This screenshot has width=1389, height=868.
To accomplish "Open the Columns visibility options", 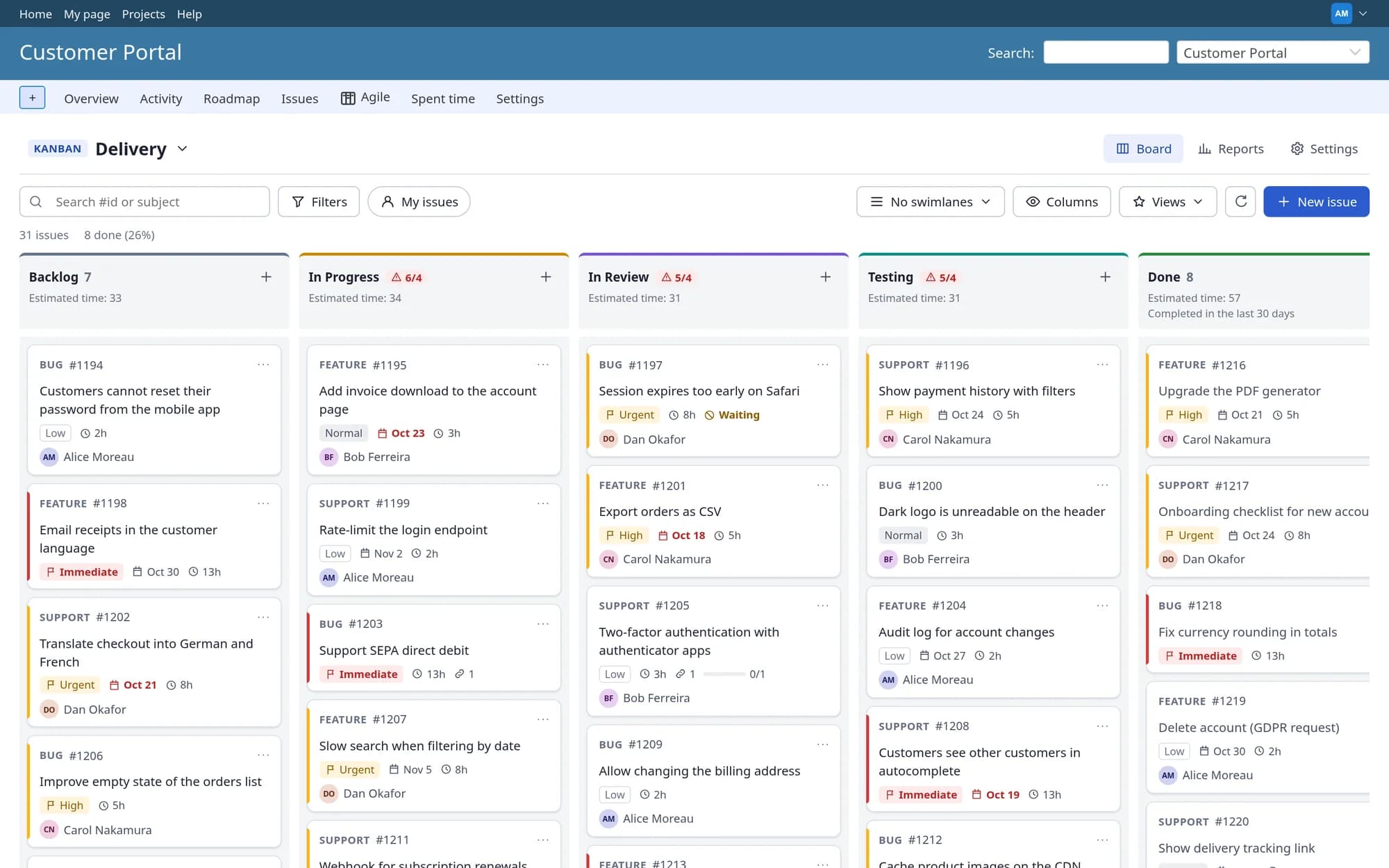I will [1061, 201].
